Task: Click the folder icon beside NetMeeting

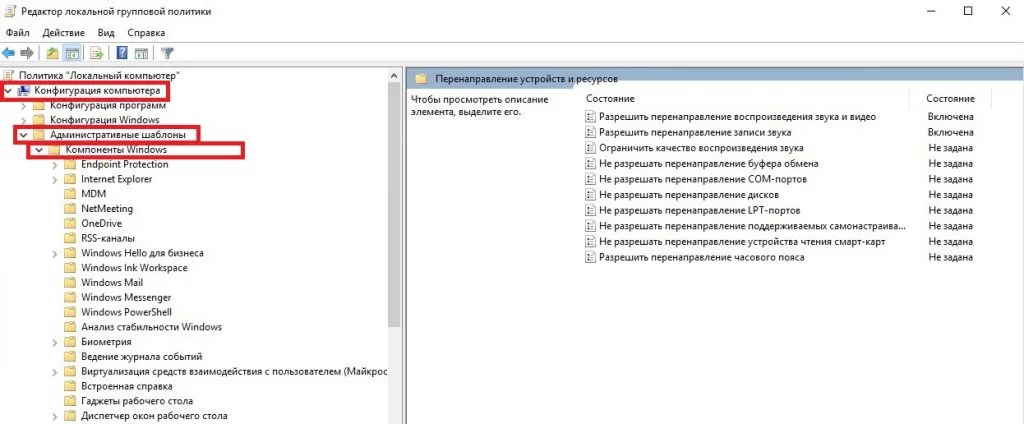Action: [71, 209]
